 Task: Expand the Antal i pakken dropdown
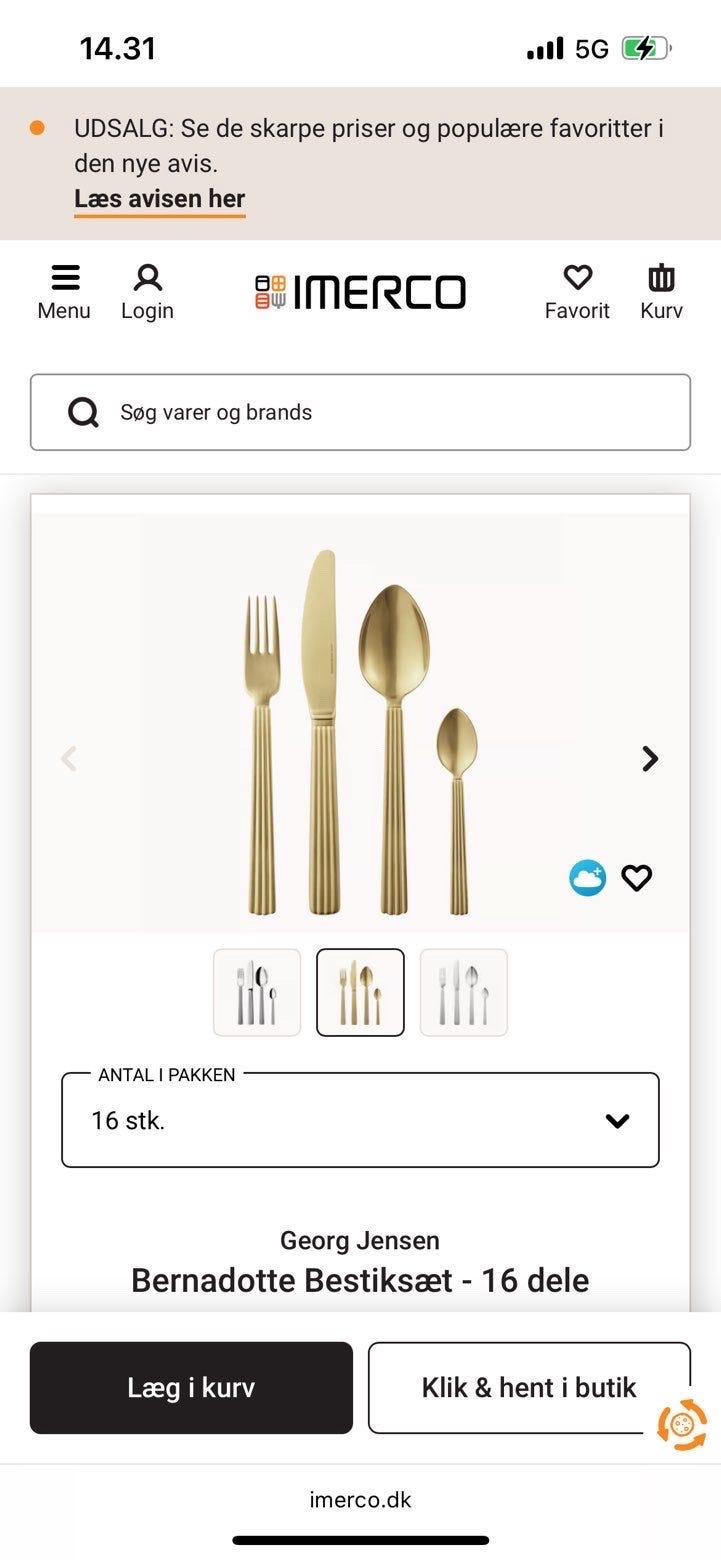(x=360, y=1120)
